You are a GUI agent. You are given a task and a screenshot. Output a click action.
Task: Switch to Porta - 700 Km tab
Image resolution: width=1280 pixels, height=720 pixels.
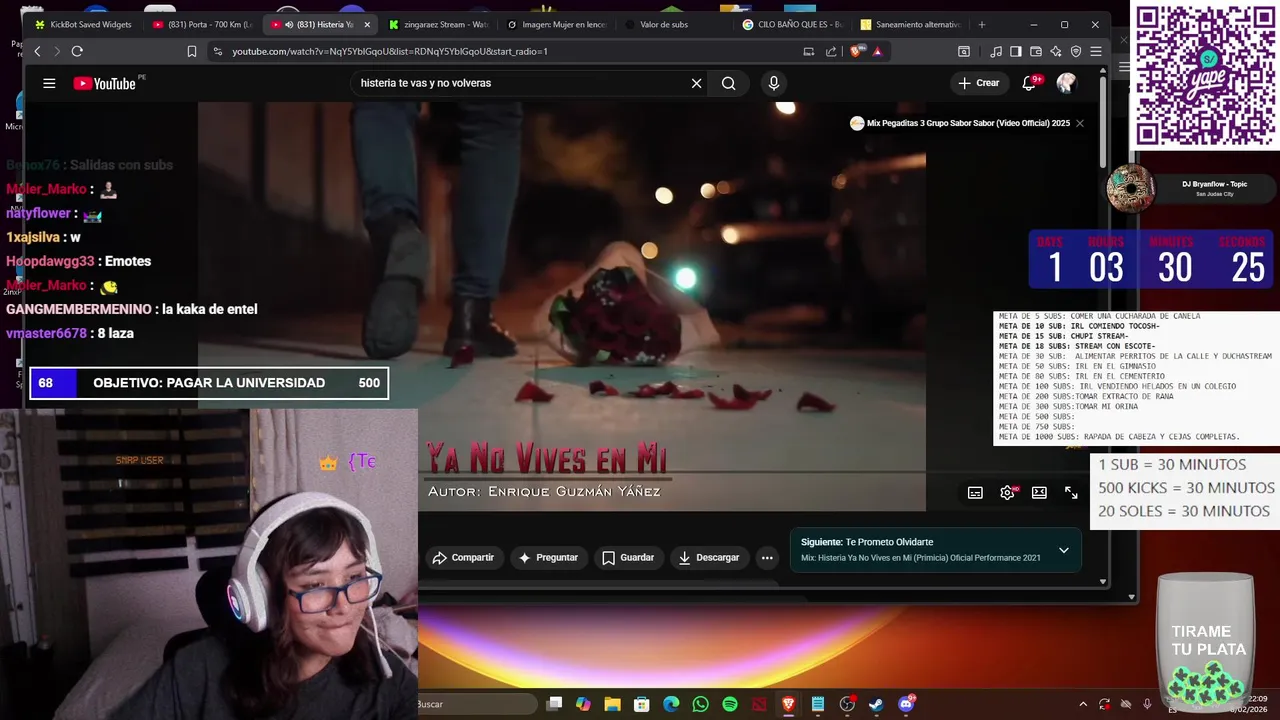tap(201, 24)
